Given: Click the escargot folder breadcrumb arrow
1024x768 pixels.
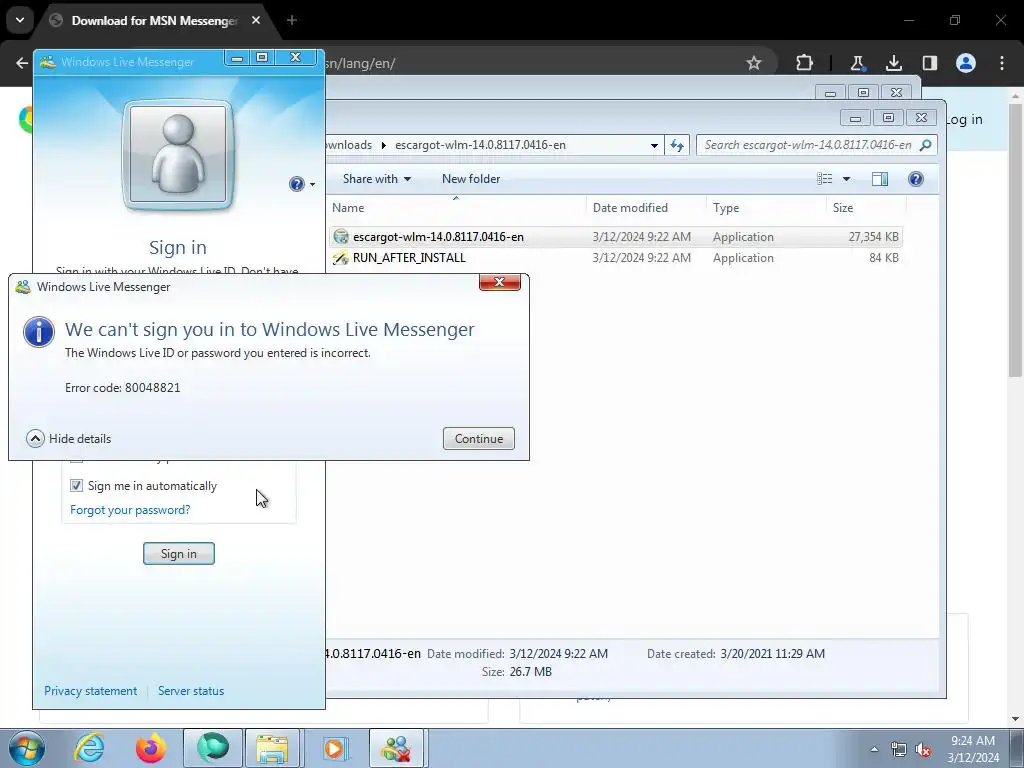Looking at the screenshot, I should click(x=384, y=145).
